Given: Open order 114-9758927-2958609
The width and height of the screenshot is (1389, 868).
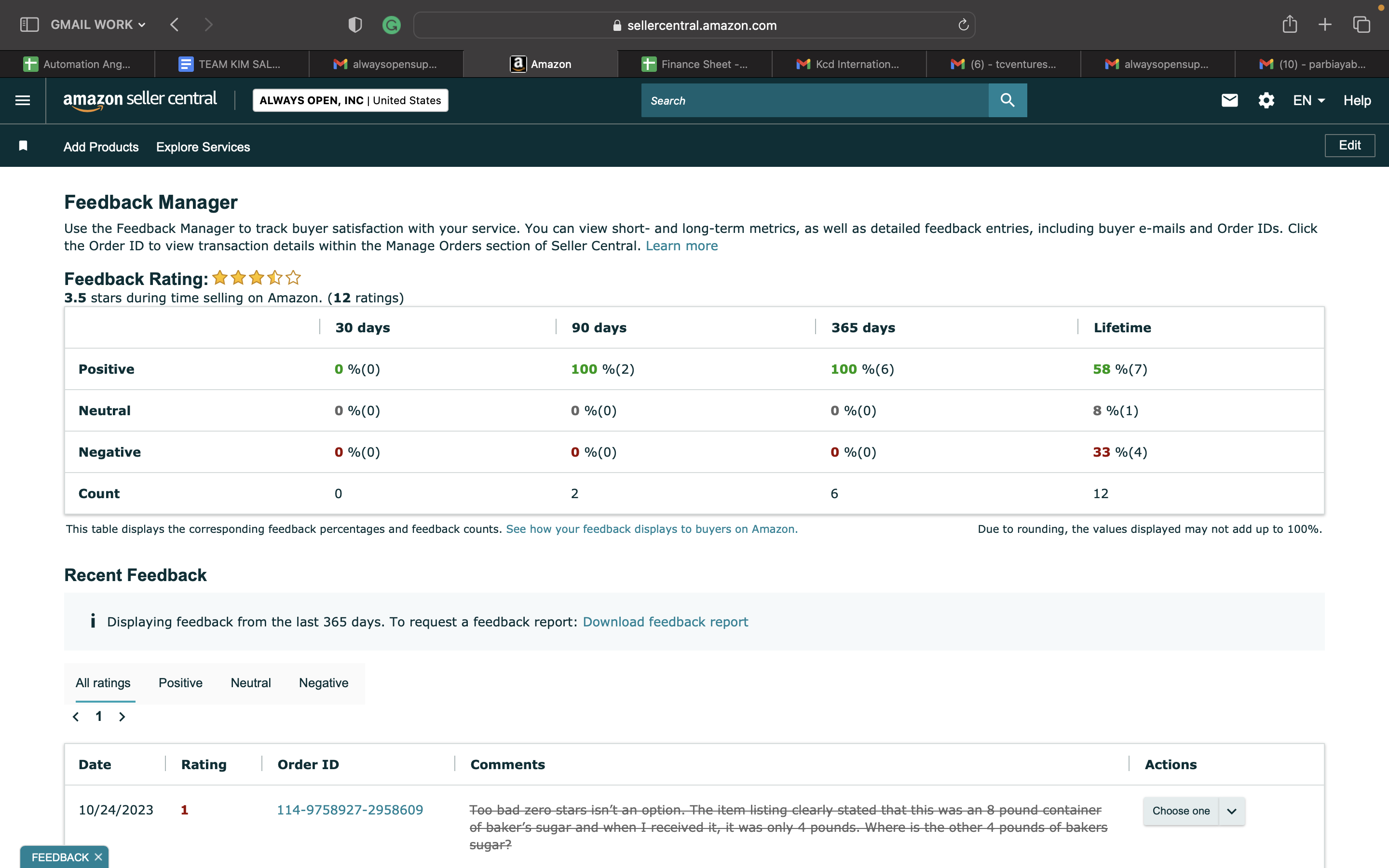Looking at the screenshot, I should (350, 810).
